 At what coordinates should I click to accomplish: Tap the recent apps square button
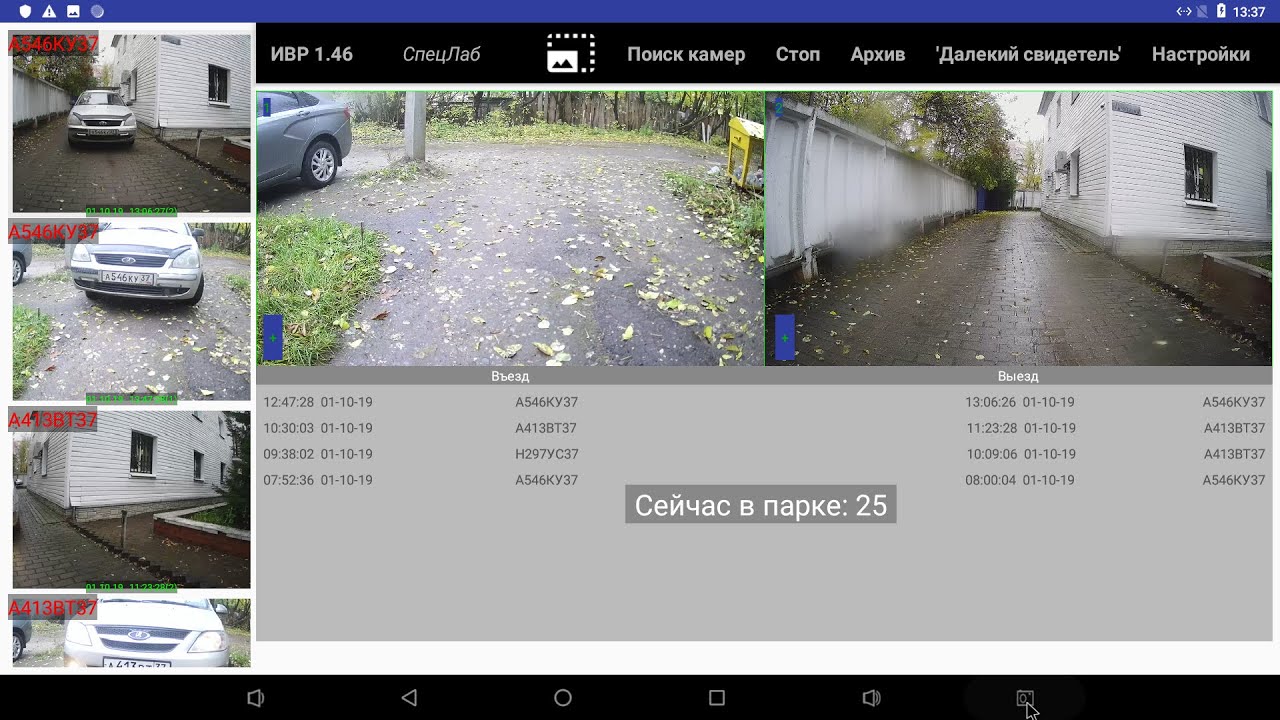click(716, 698)
